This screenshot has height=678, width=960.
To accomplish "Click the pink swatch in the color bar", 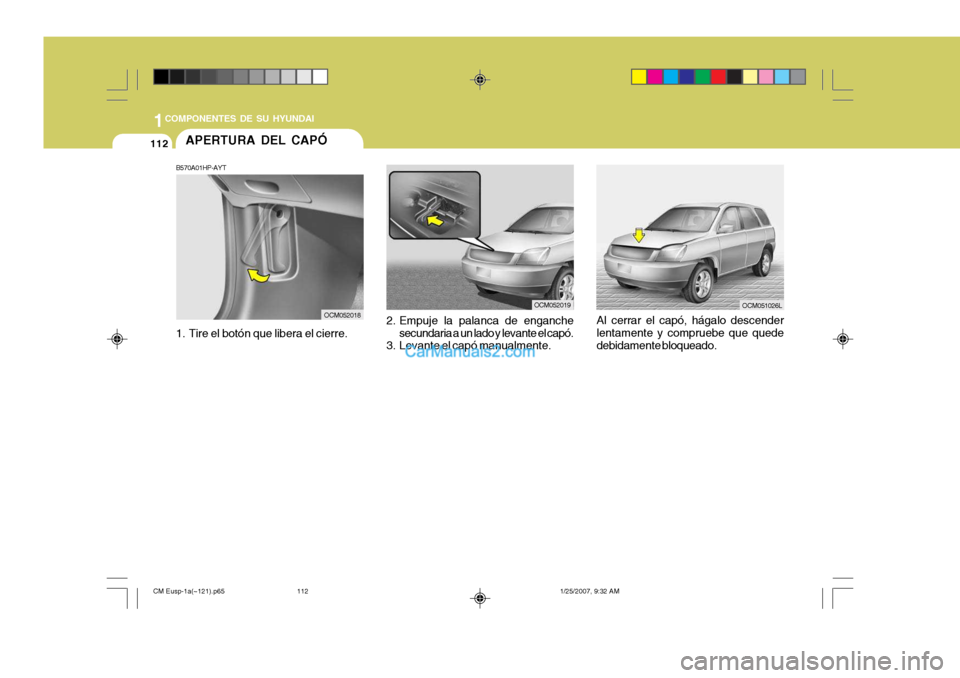I will 766,77.
